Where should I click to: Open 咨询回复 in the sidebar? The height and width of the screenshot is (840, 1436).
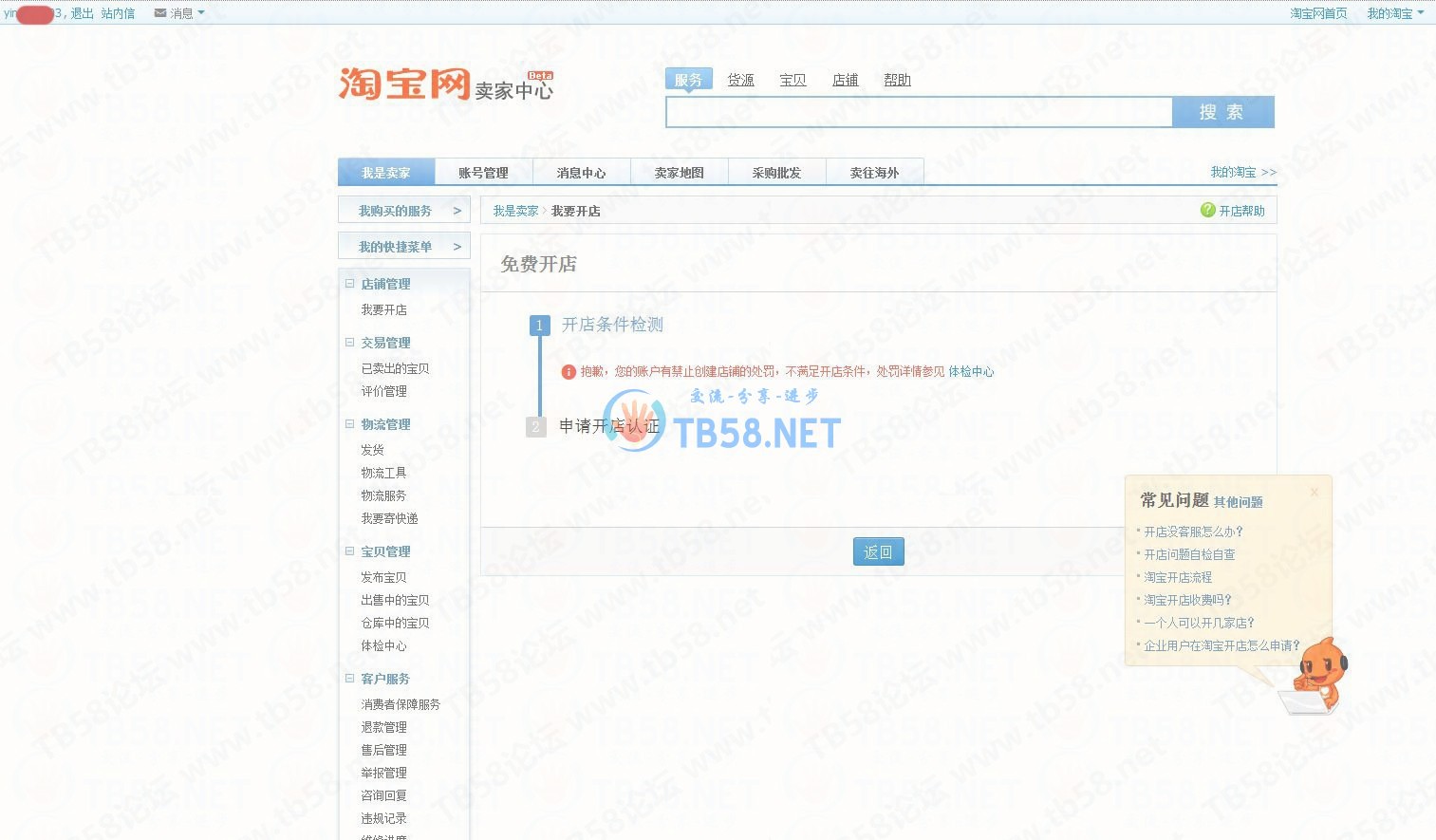tap(384, 795)
